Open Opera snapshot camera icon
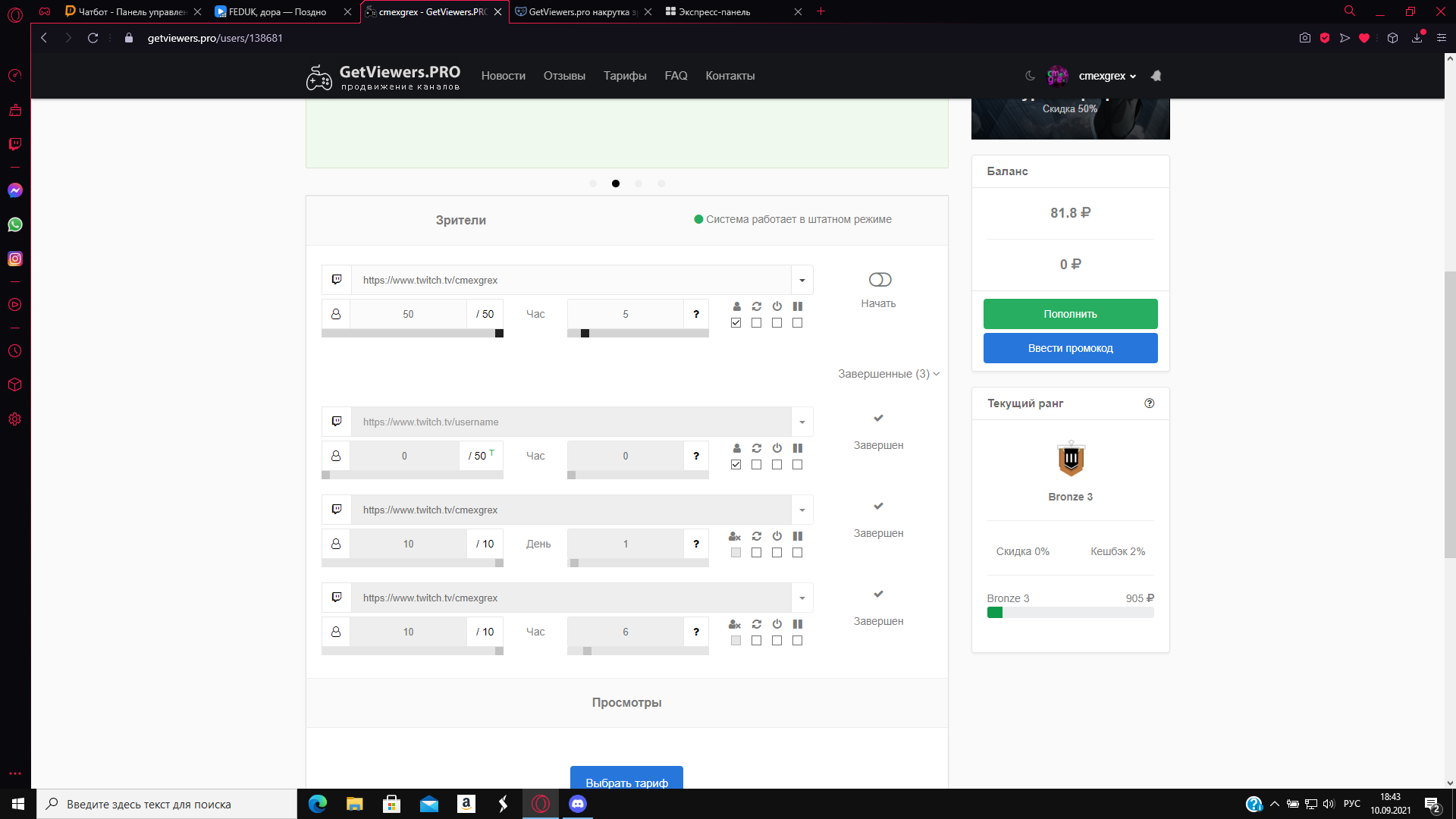This screenshot has width=1456, height=819. click(1305, 38)
